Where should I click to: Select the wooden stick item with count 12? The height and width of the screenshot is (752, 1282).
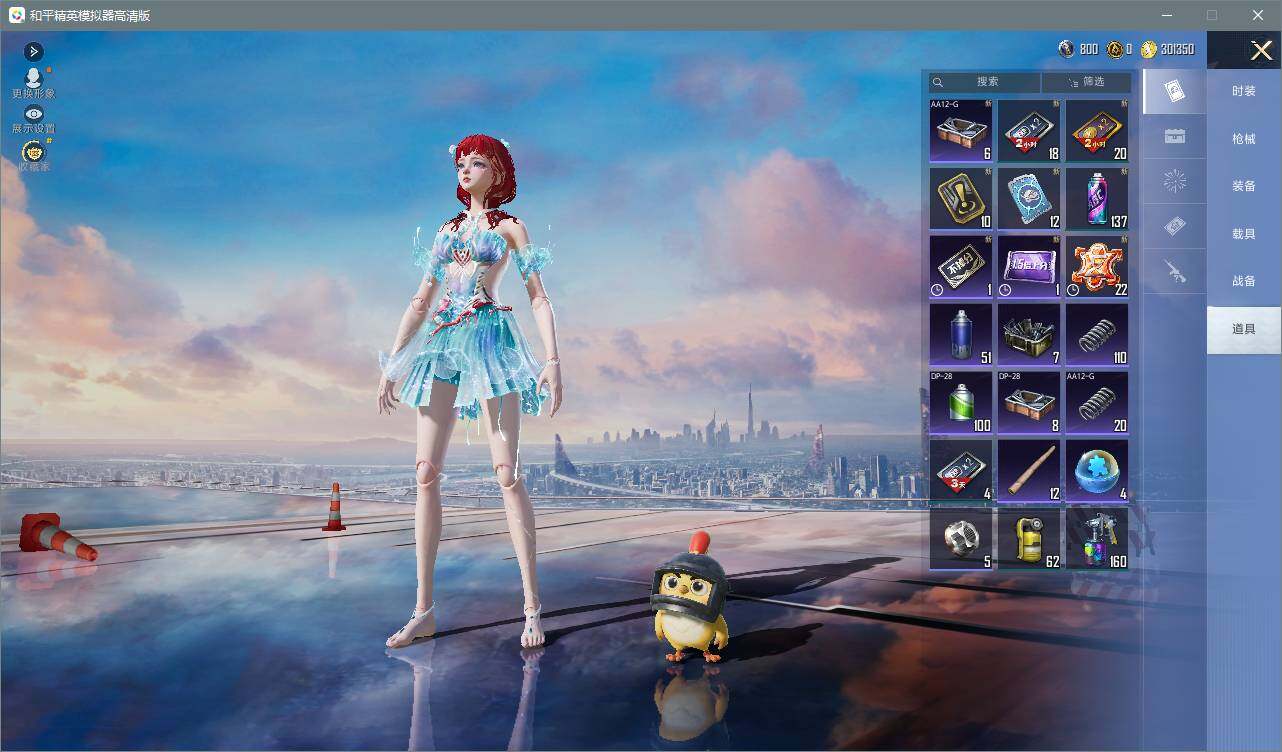point(1029,470)
